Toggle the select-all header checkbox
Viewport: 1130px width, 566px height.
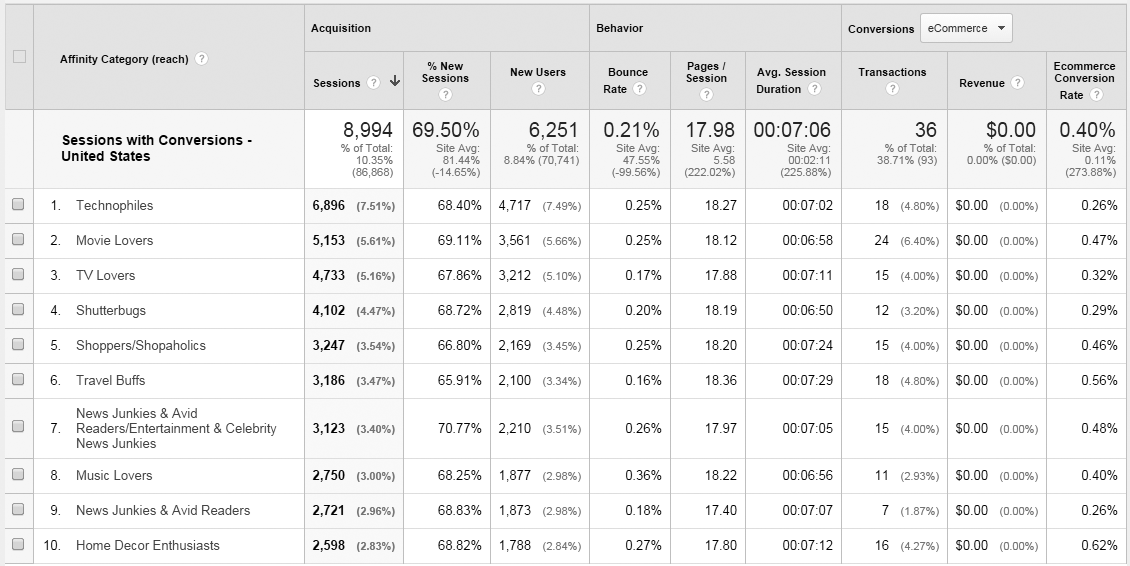coord(19,57)
